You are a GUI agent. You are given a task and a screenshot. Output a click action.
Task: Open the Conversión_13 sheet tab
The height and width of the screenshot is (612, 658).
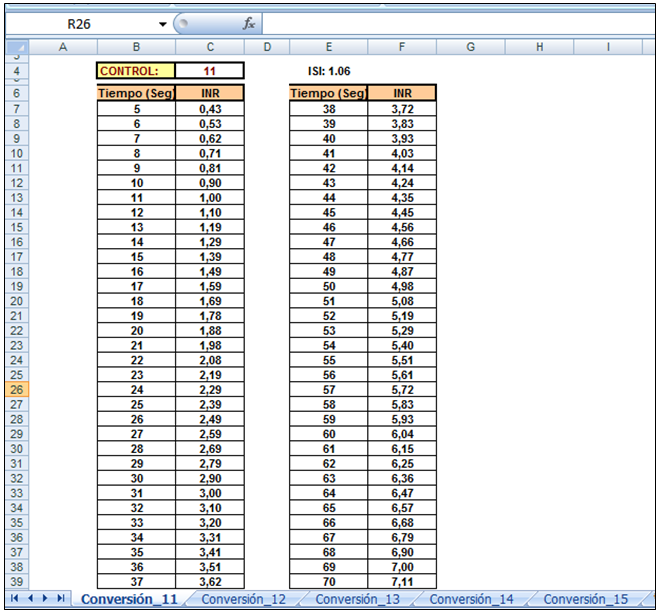[358, 599]
